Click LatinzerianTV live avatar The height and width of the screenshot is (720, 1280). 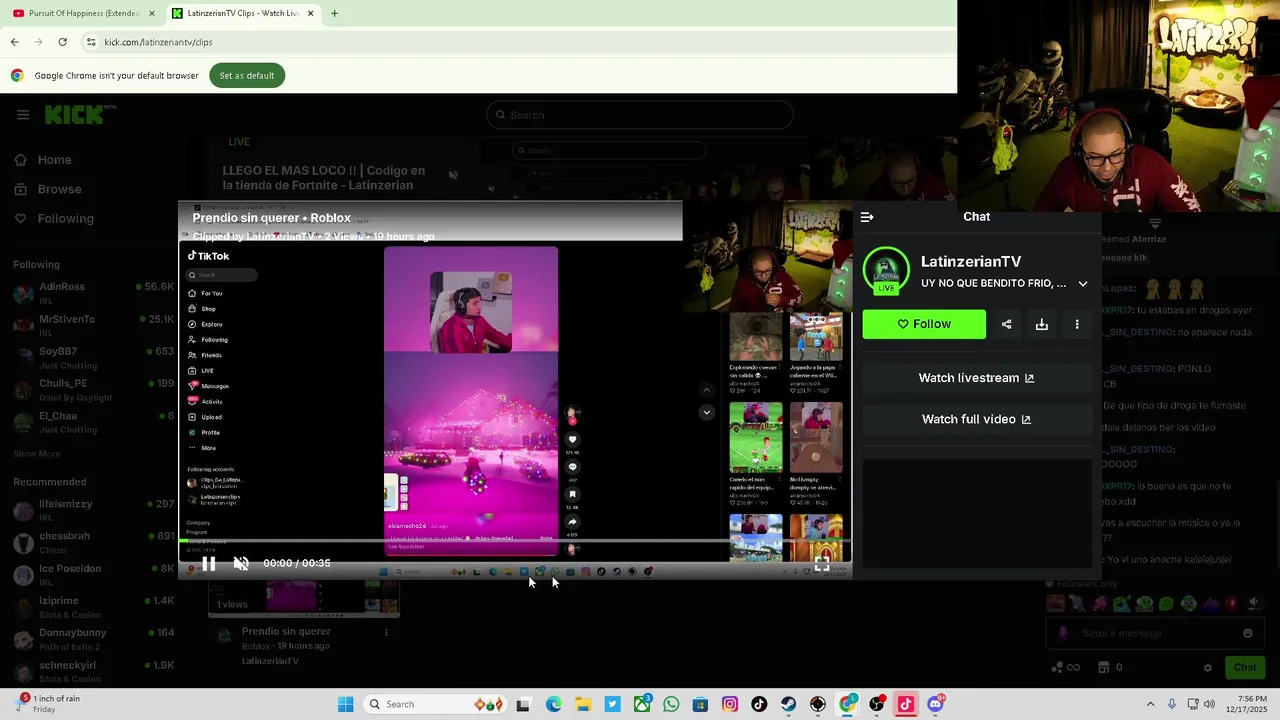(886, 271)
